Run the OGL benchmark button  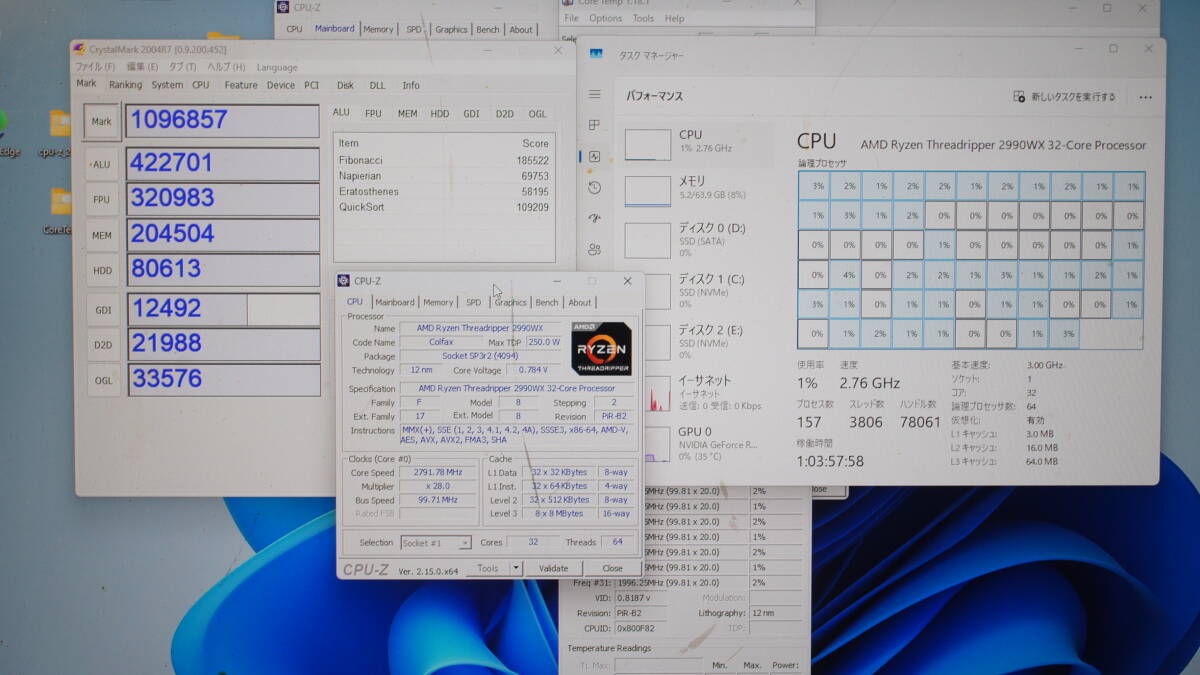point(102,380)
